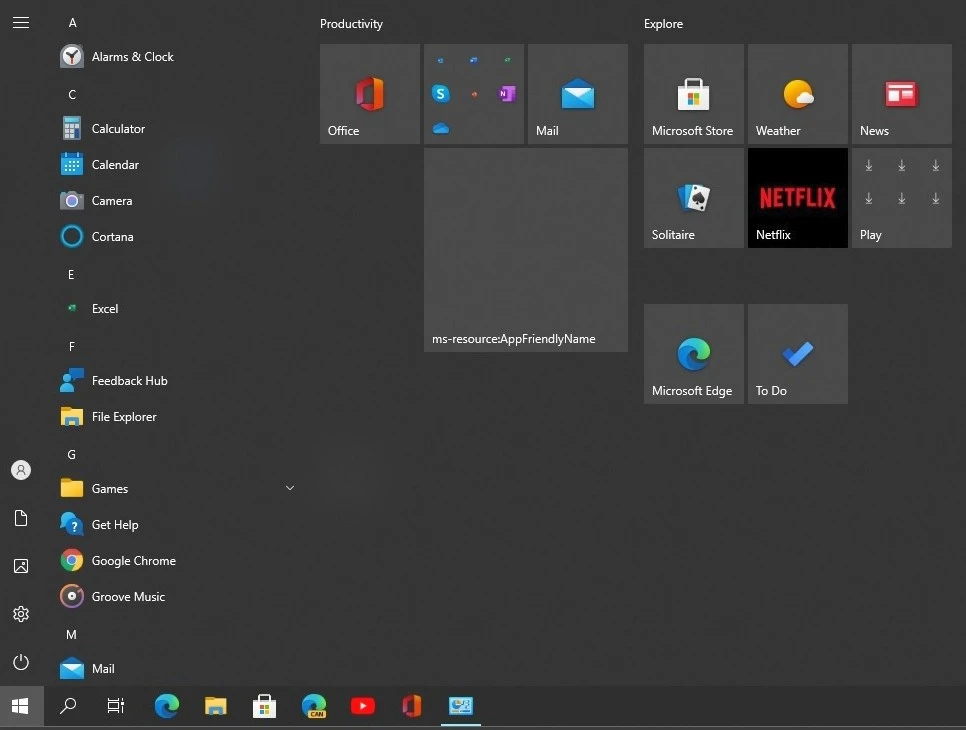Open the Feedback Hub

pyautogui.click(x=127, y=380)
